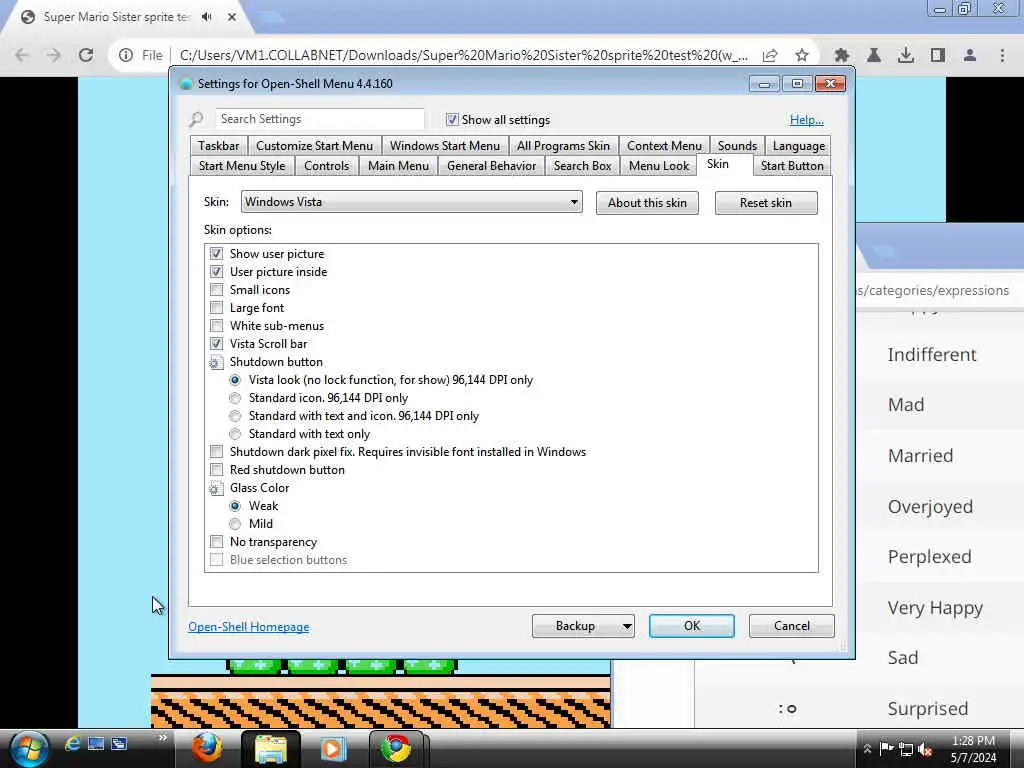Select Standard with text only radio

235,434
